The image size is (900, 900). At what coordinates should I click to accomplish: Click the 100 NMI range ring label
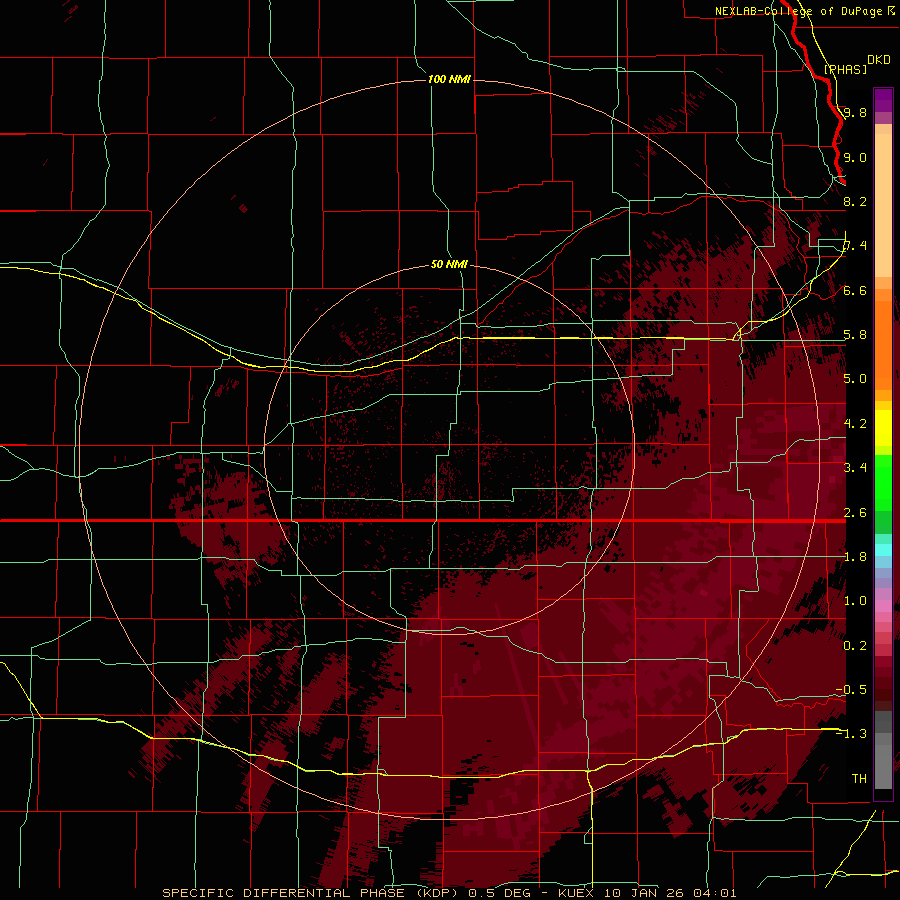coord(449,79)
